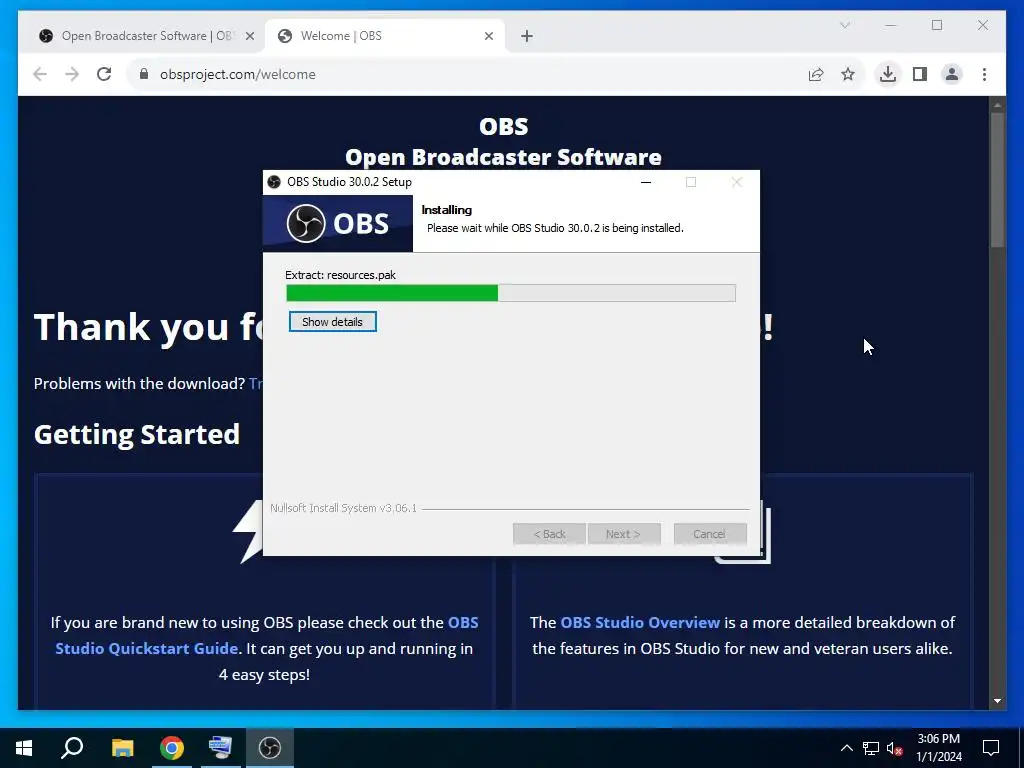Open the Windows Start menu
The width and height of the screenshot is (1024, 768).
coord(24,748)
